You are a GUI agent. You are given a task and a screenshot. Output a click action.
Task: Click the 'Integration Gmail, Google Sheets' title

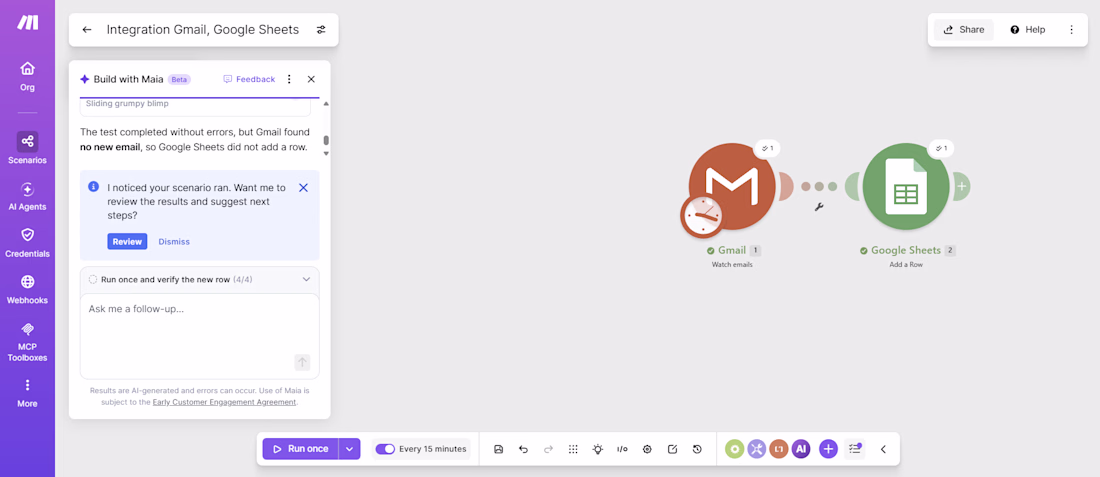(x=203, y=29)
